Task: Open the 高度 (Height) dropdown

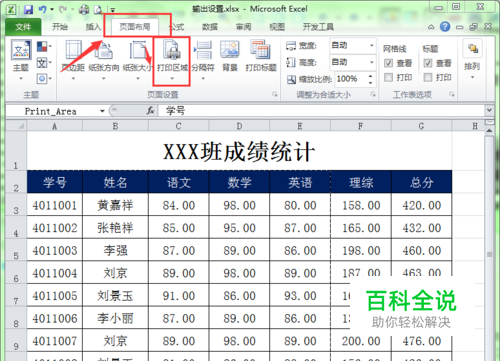Action: point(371,62)
